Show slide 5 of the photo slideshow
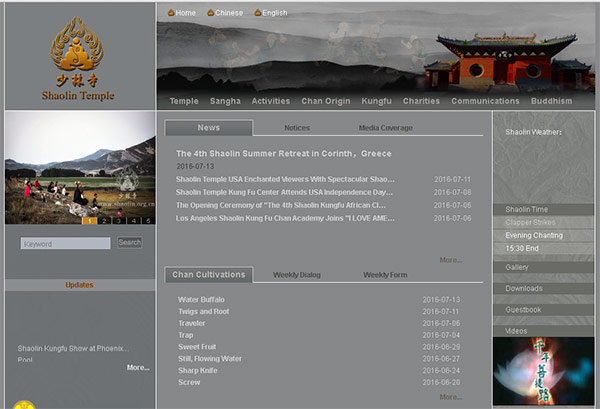This screenshot has width=600, height=409. tap(148, 220)
